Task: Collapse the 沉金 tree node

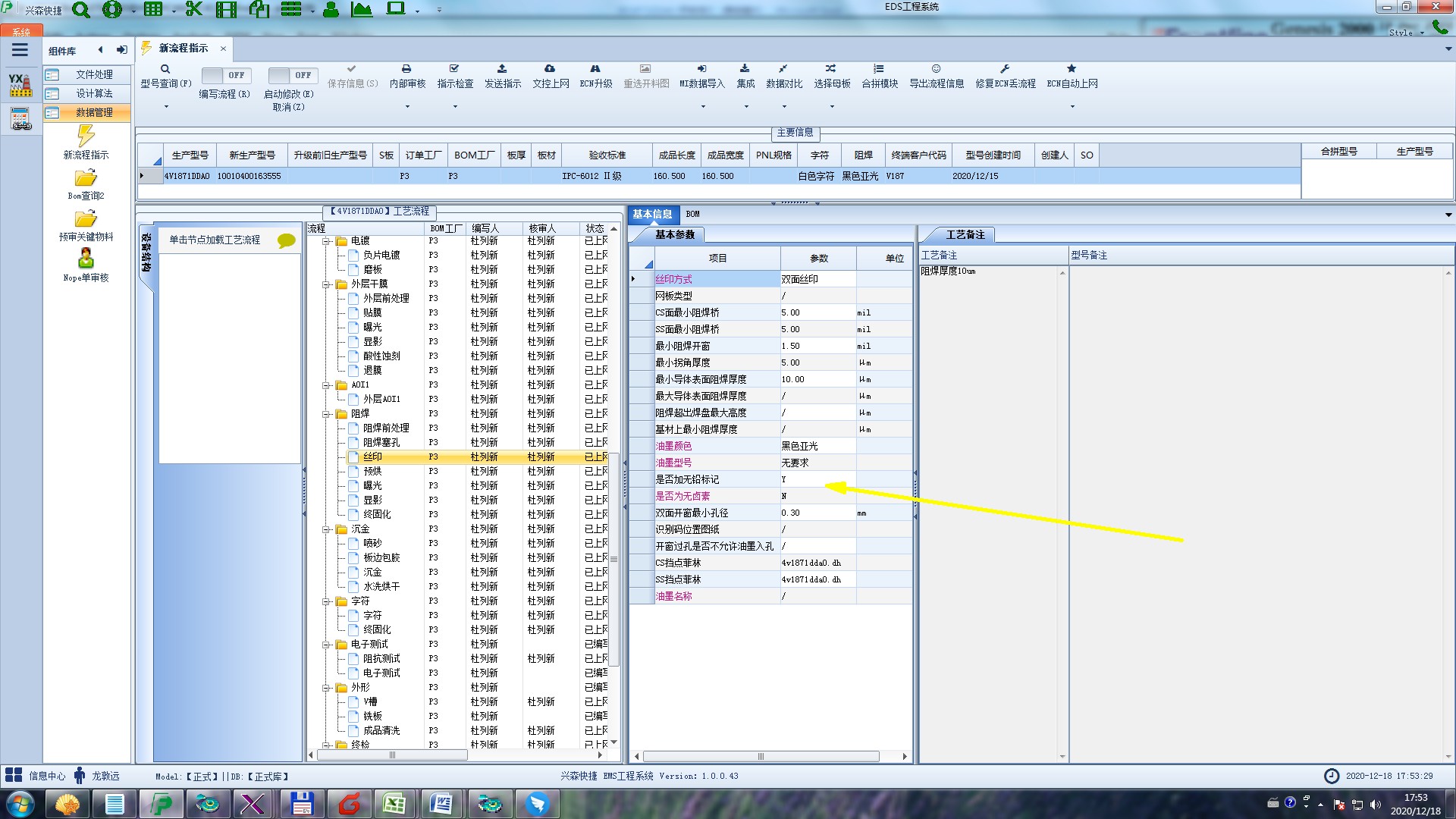Action: coord(327,529)
